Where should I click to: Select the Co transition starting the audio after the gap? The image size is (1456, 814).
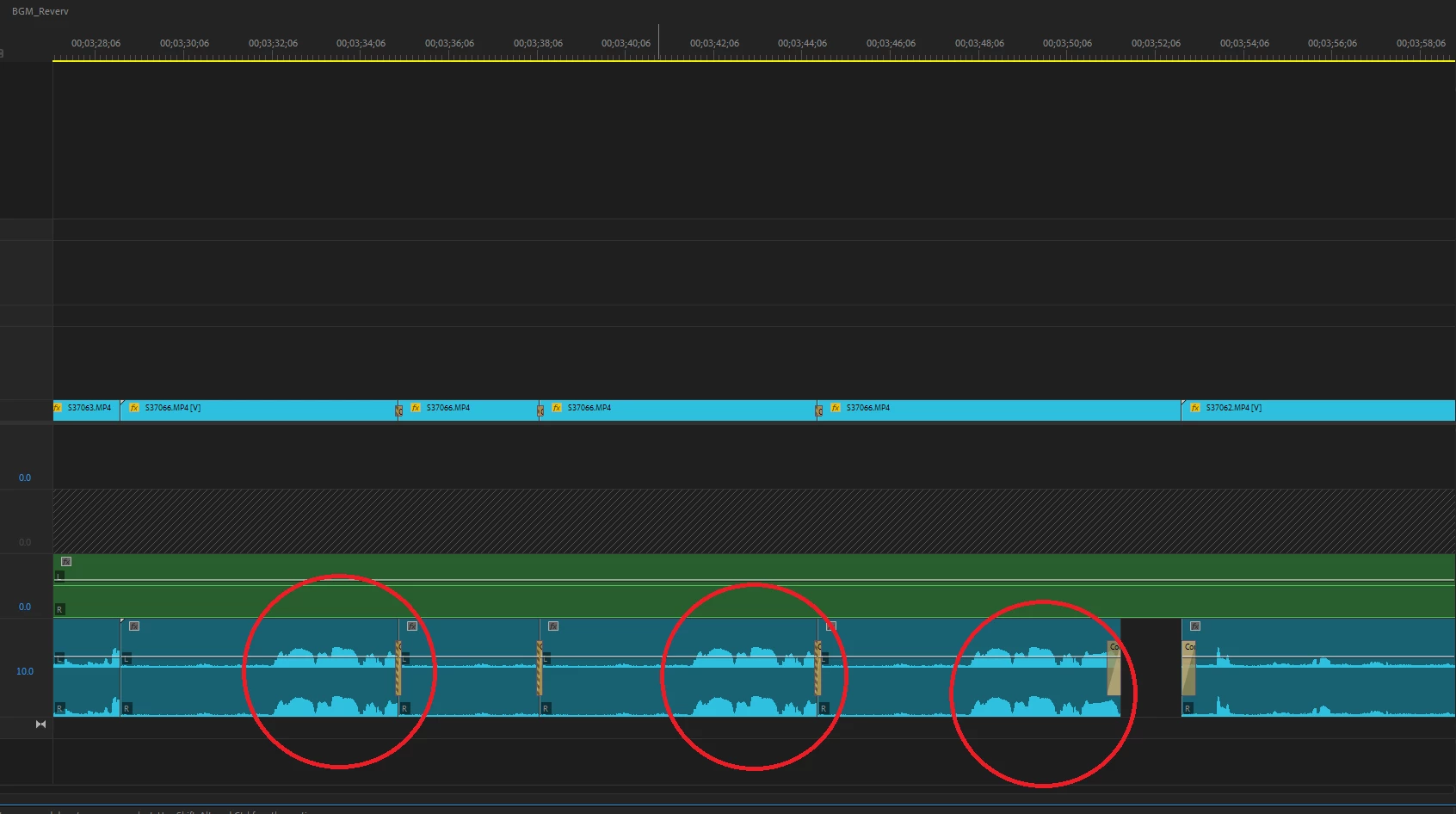pos(1188,668)
